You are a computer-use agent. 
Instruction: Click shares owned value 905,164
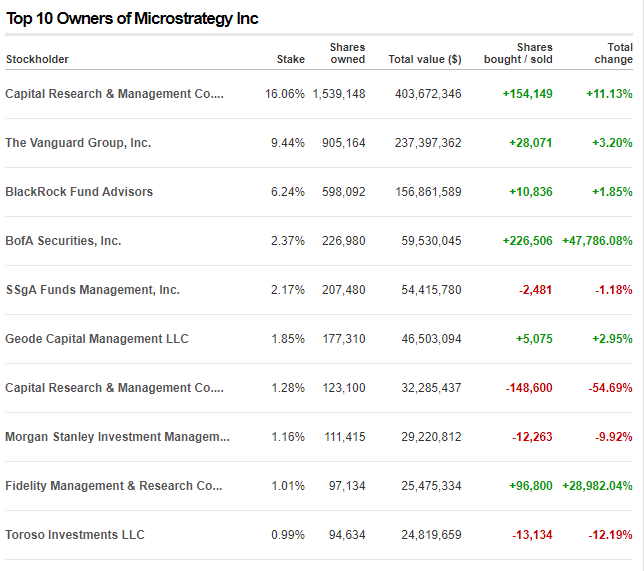(x=344, y=143)
